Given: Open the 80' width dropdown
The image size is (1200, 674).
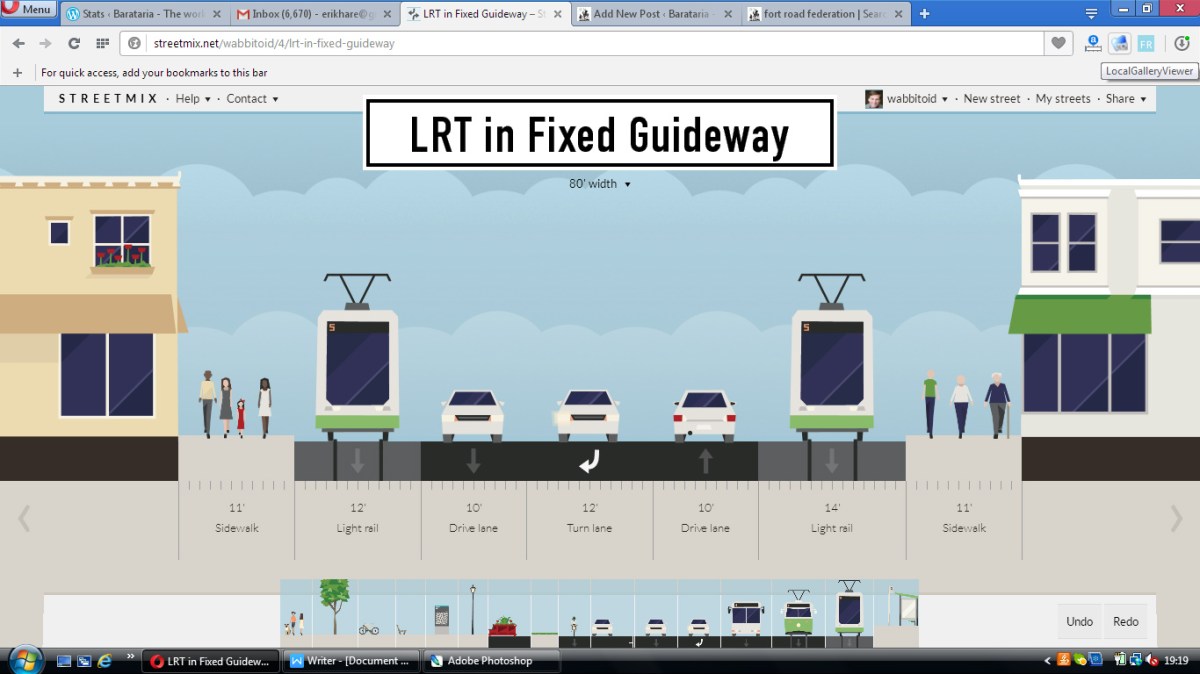Looking at the screenshot, I should point(600,184).
